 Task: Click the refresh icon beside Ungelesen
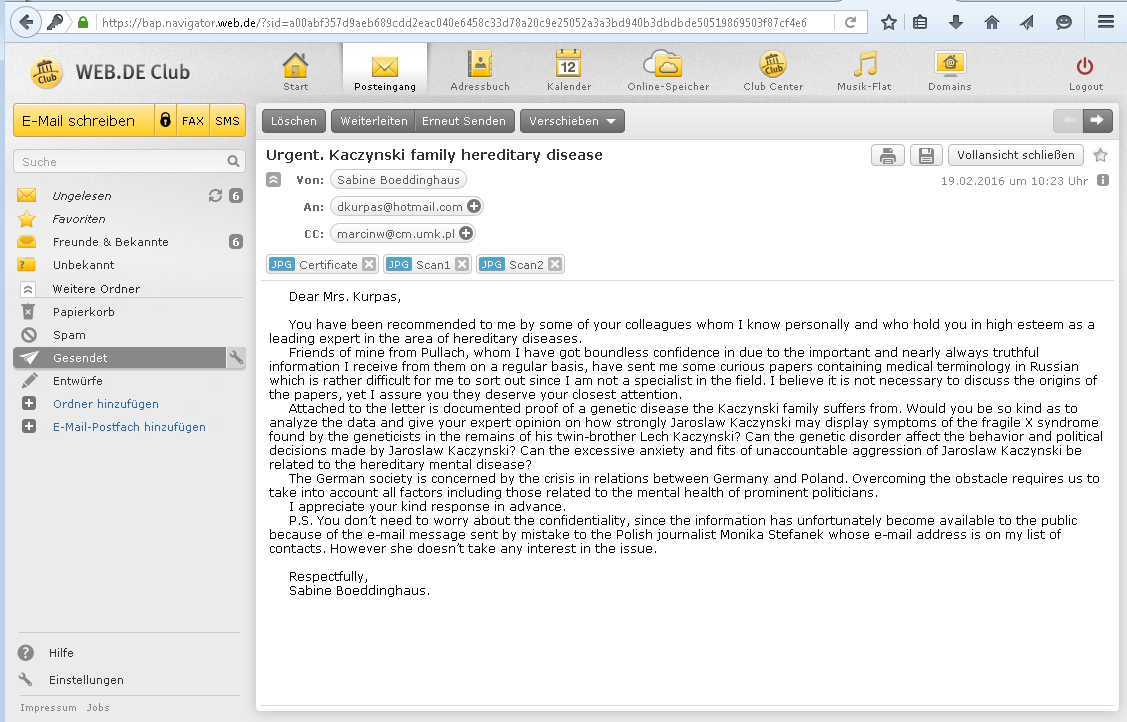click(x=215, y=196)
